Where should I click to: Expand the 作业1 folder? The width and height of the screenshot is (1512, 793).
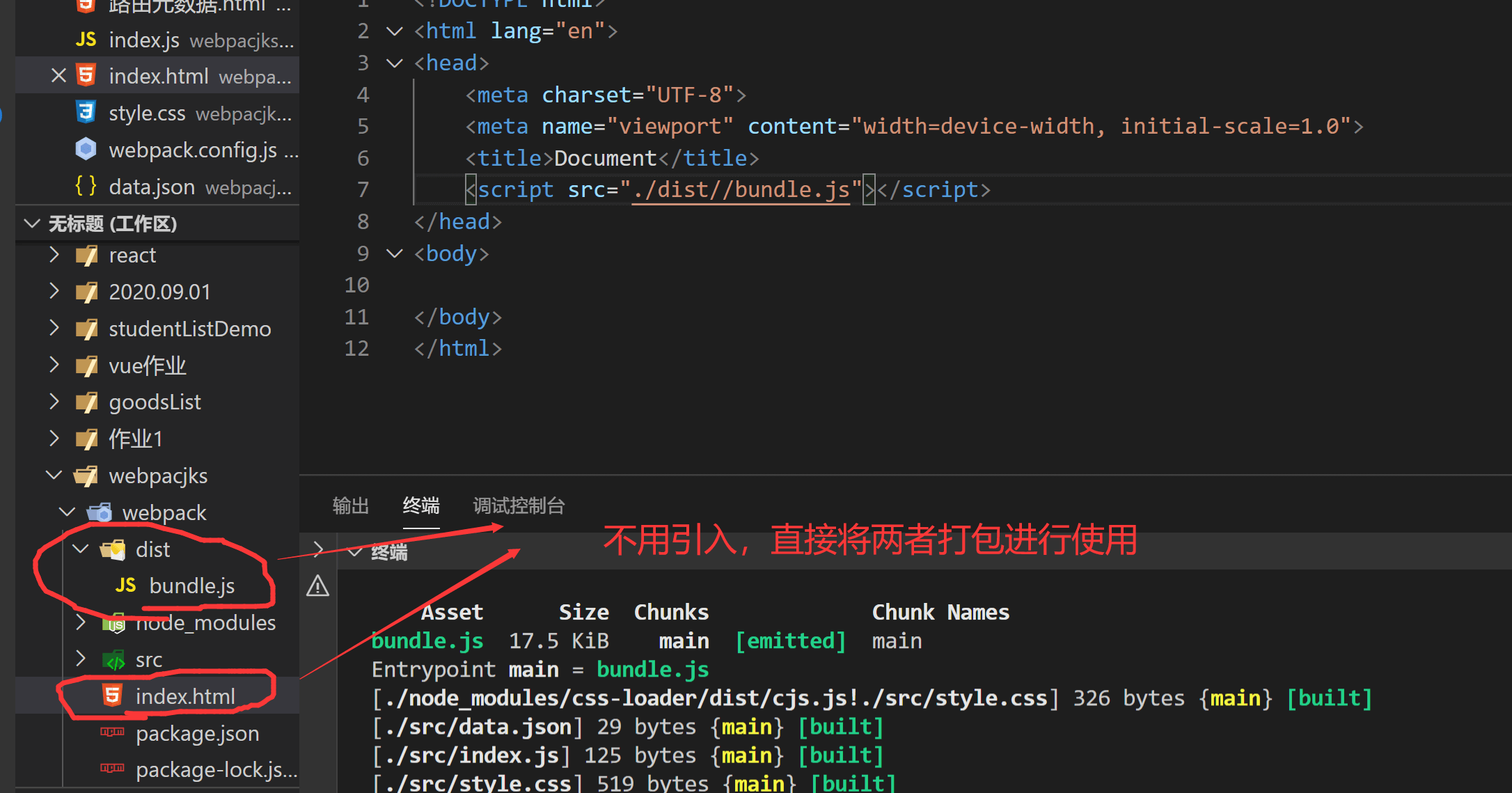54,439
